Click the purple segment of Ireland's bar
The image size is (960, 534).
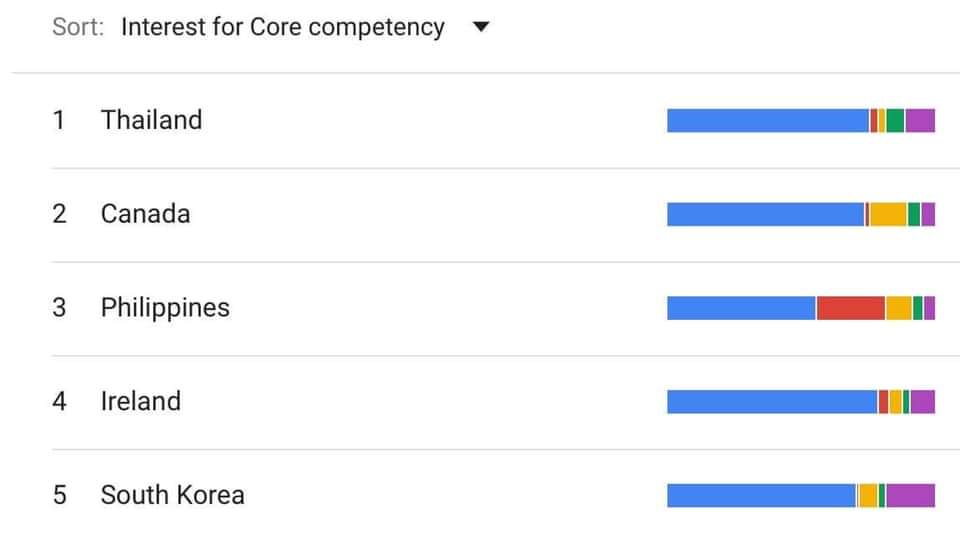[923, 402]
